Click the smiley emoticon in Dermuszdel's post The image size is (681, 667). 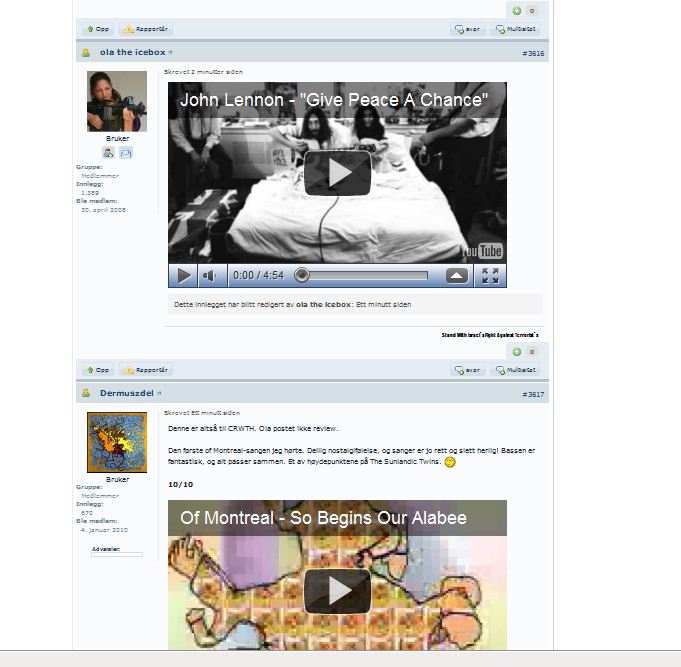[x=450, y=462]
